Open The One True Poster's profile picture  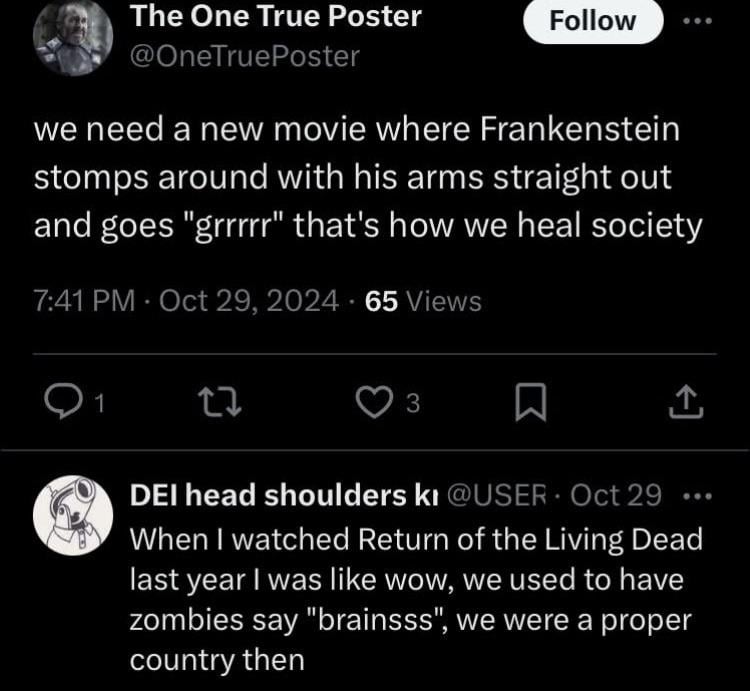(72, 37)
